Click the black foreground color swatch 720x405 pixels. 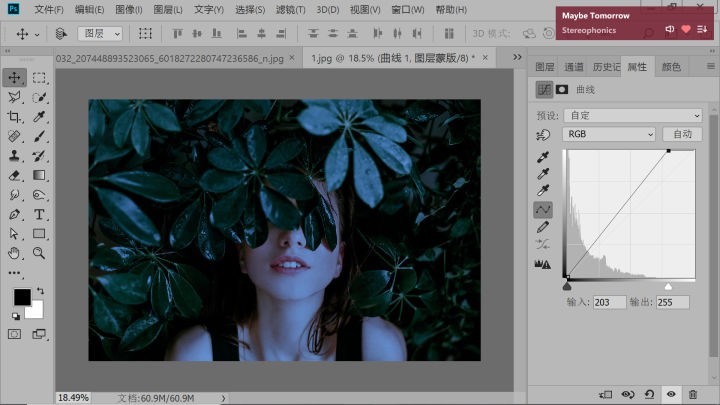coord(21,297)
